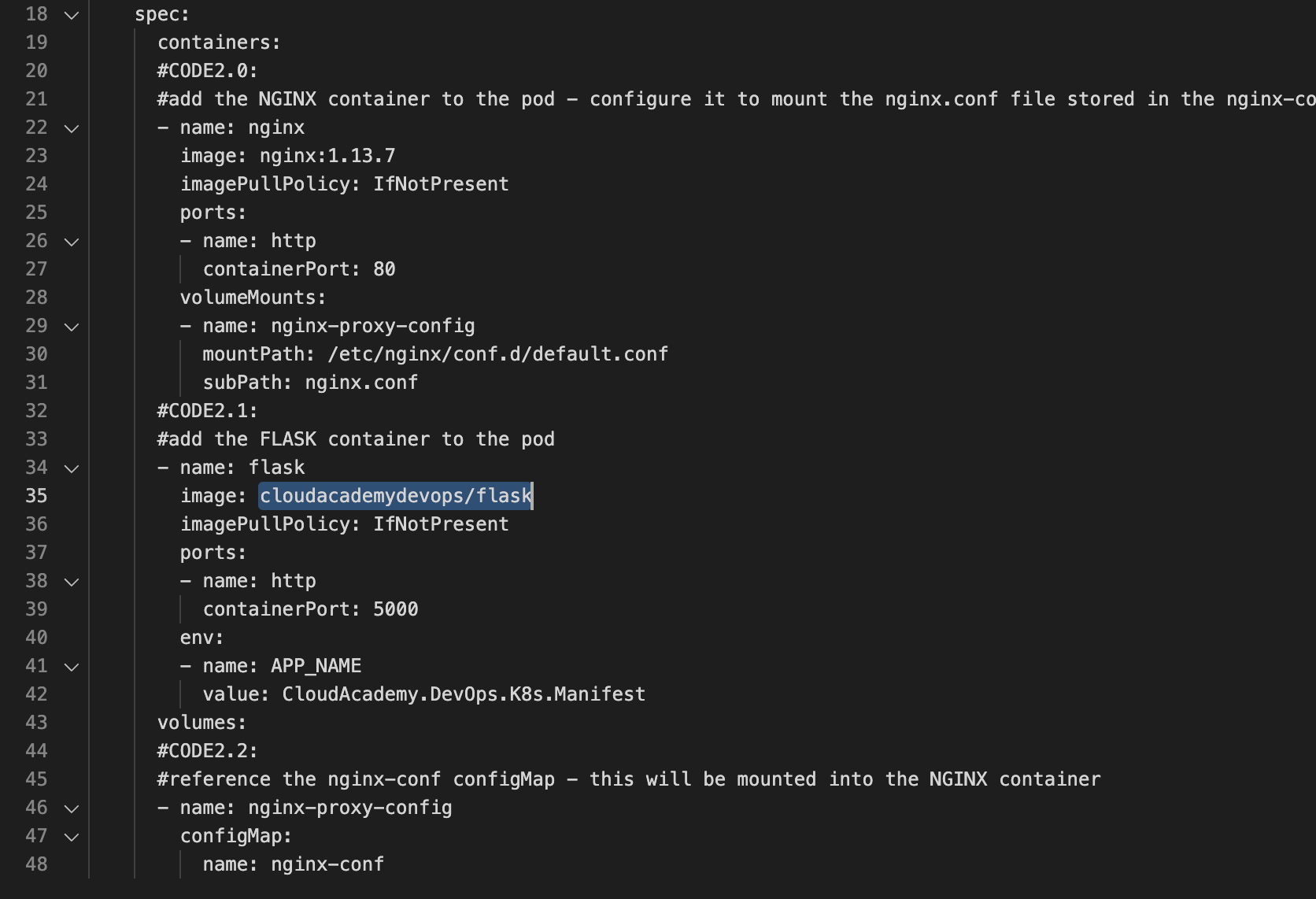Collapse the flask http port at line 38
The width and height of the screenshot is (1316, 899).
72,582
